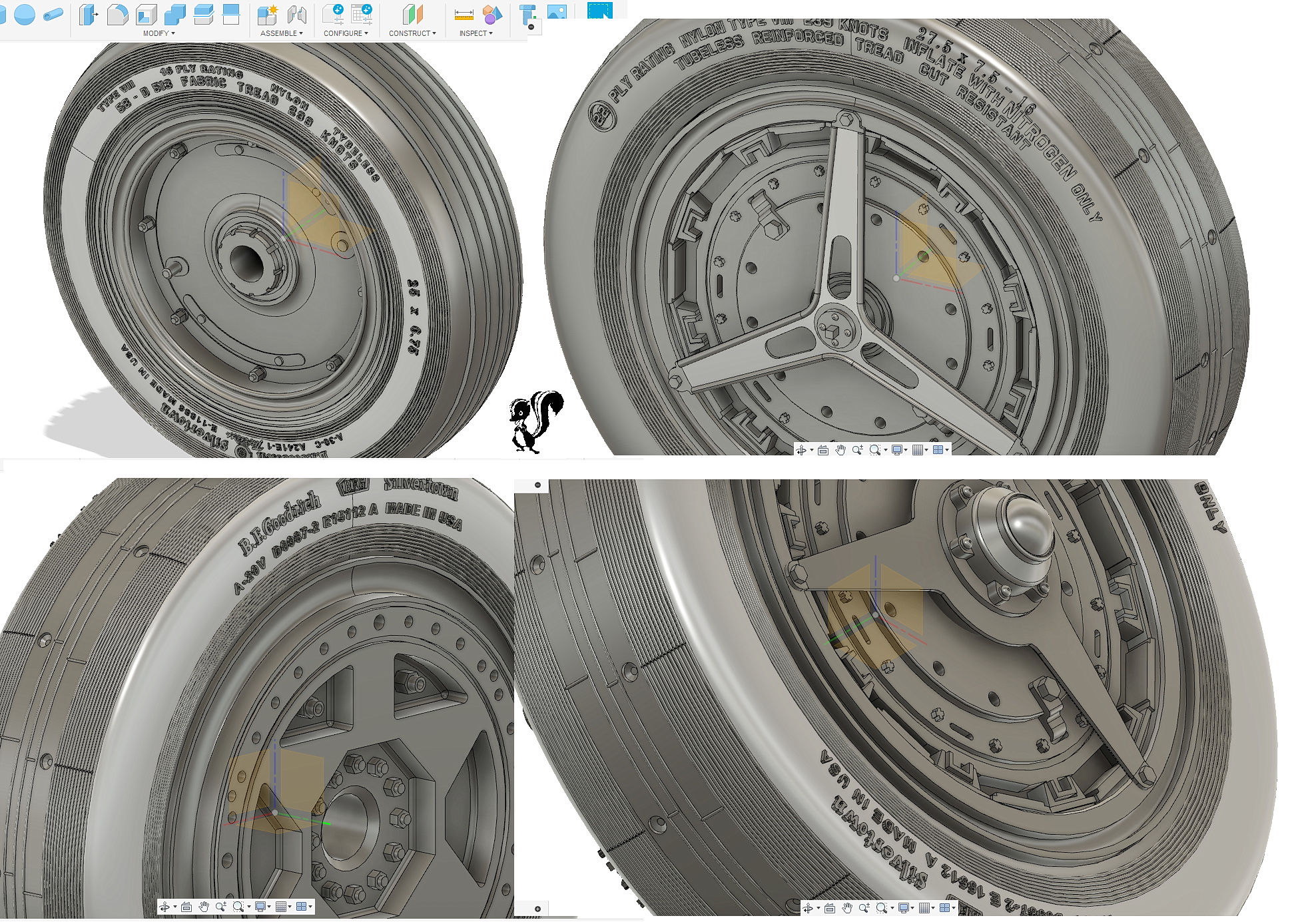
Task: Click the Insert Canvas image icon
Action: [557, 11]
